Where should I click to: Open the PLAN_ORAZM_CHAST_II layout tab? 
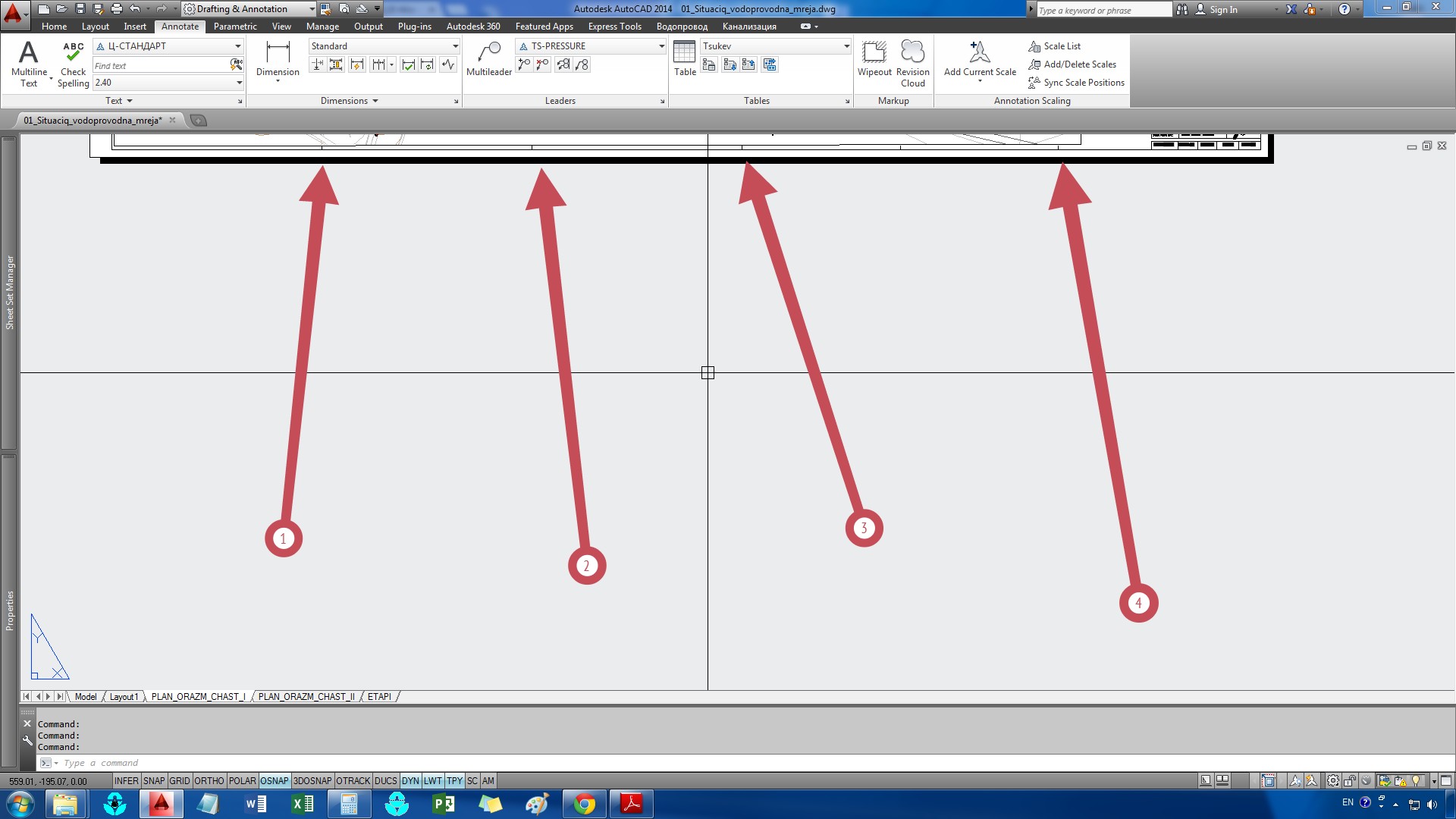click(306, 696)
